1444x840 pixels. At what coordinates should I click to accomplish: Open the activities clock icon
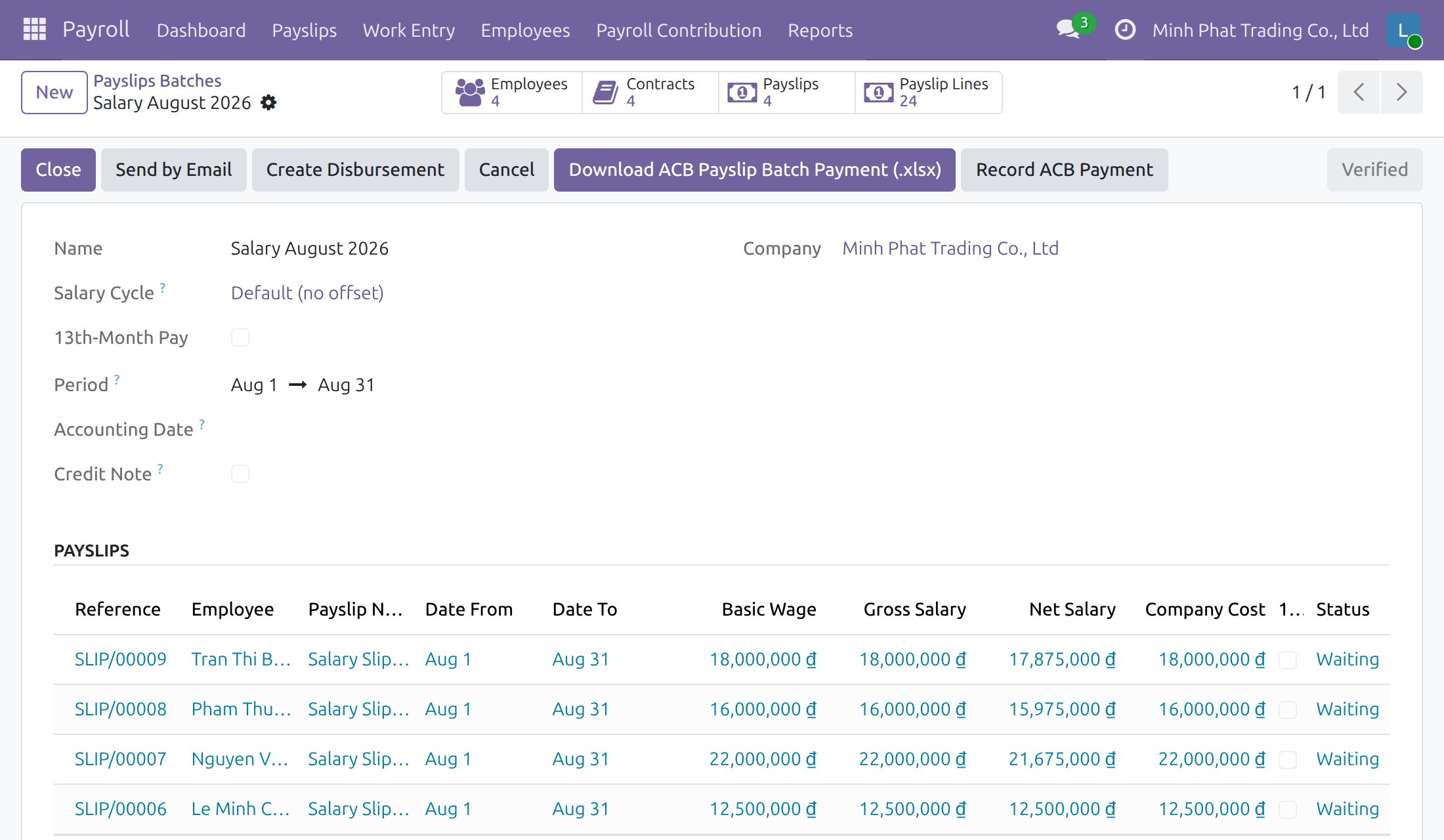coord(1125,30)
